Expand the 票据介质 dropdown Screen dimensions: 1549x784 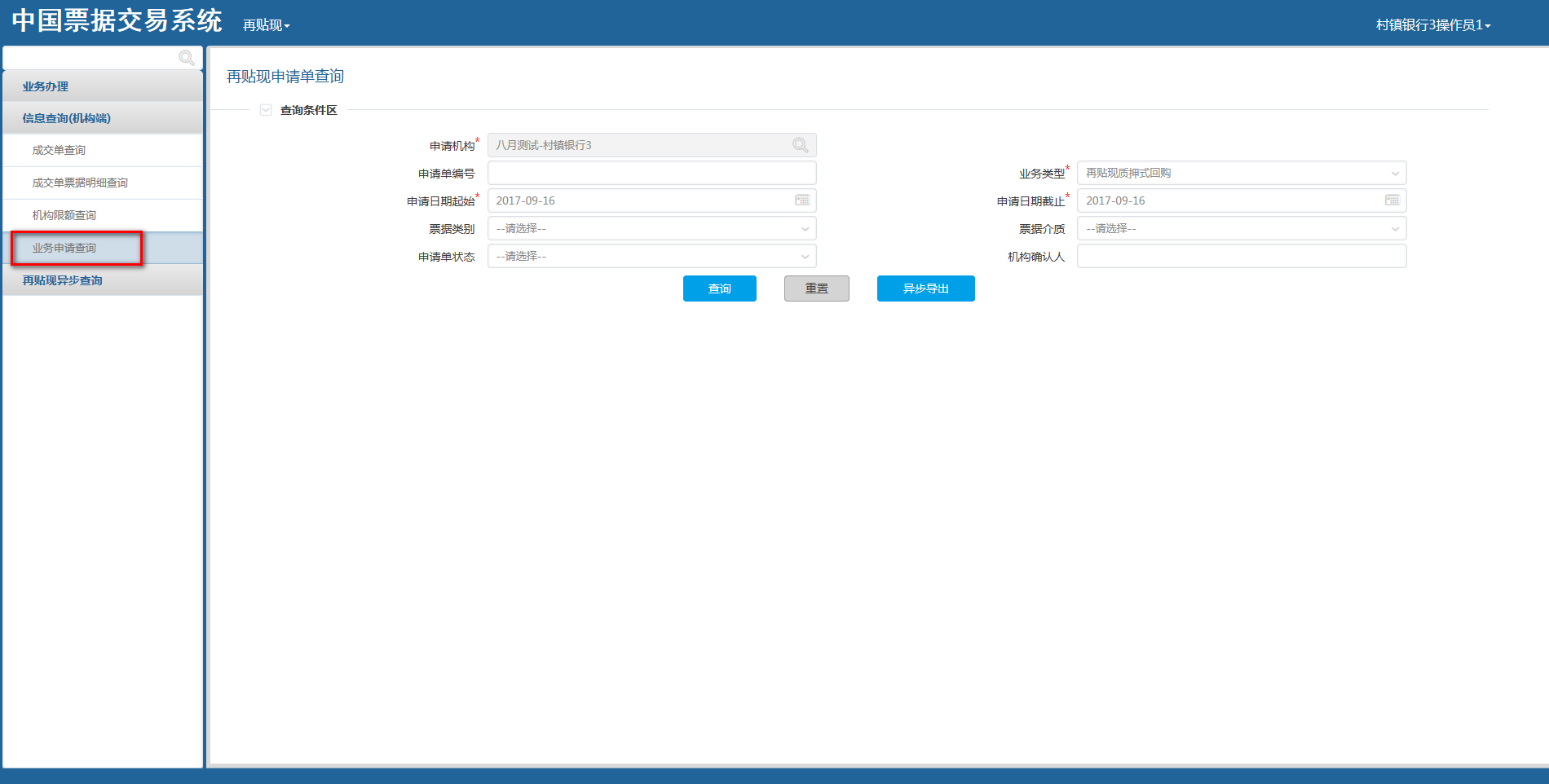(1241, 229)
